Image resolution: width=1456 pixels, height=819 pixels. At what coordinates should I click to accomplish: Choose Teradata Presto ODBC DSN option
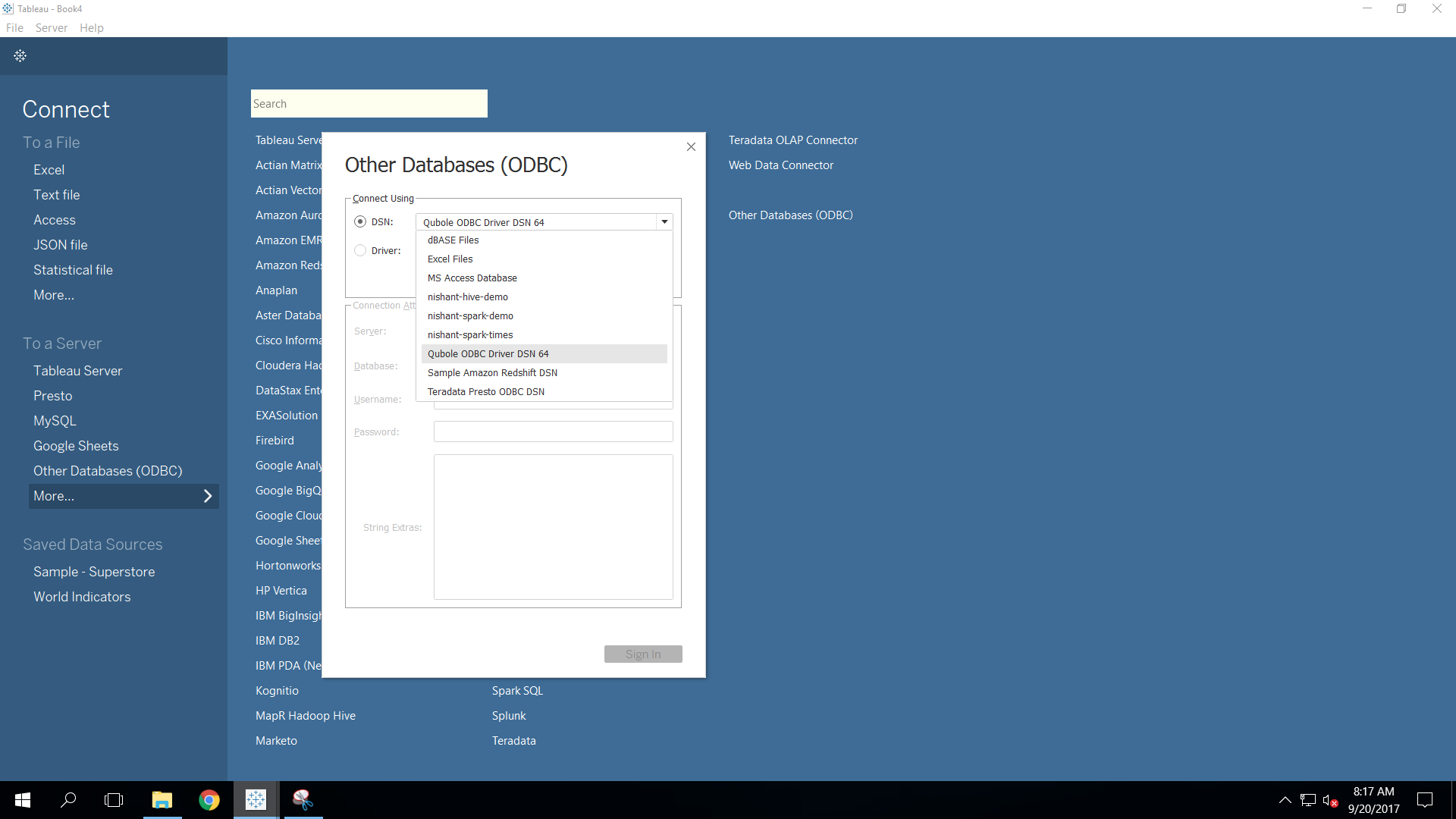[x=544, y=392]
